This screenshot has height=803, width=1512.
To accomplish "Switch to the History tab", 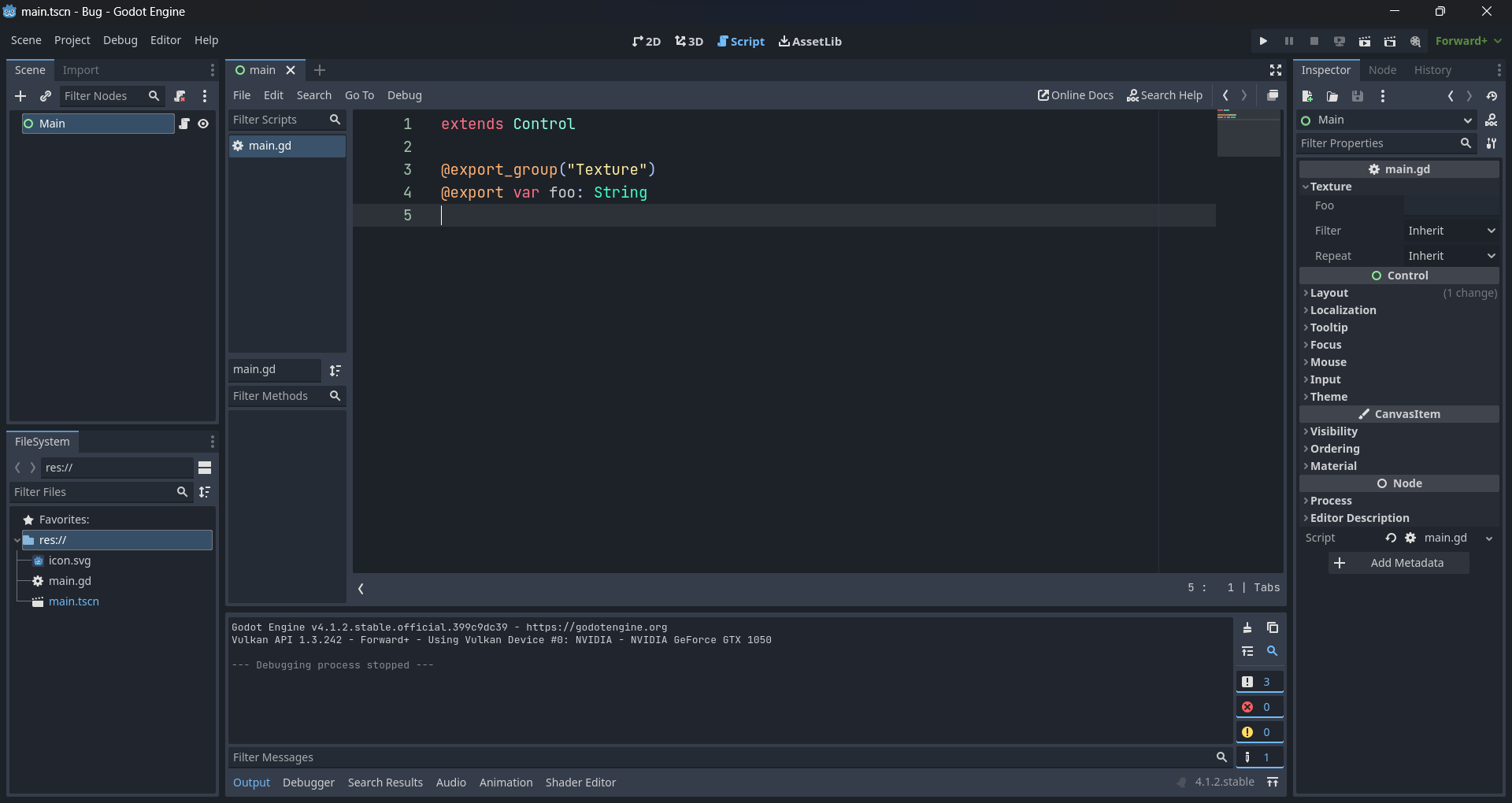I will 1432,69.
